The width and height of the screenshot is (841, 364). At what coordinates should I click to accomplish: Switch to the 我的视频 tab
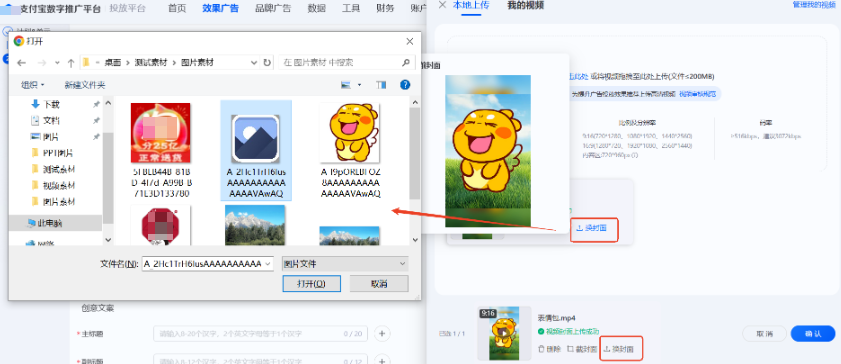click(526, 5)
